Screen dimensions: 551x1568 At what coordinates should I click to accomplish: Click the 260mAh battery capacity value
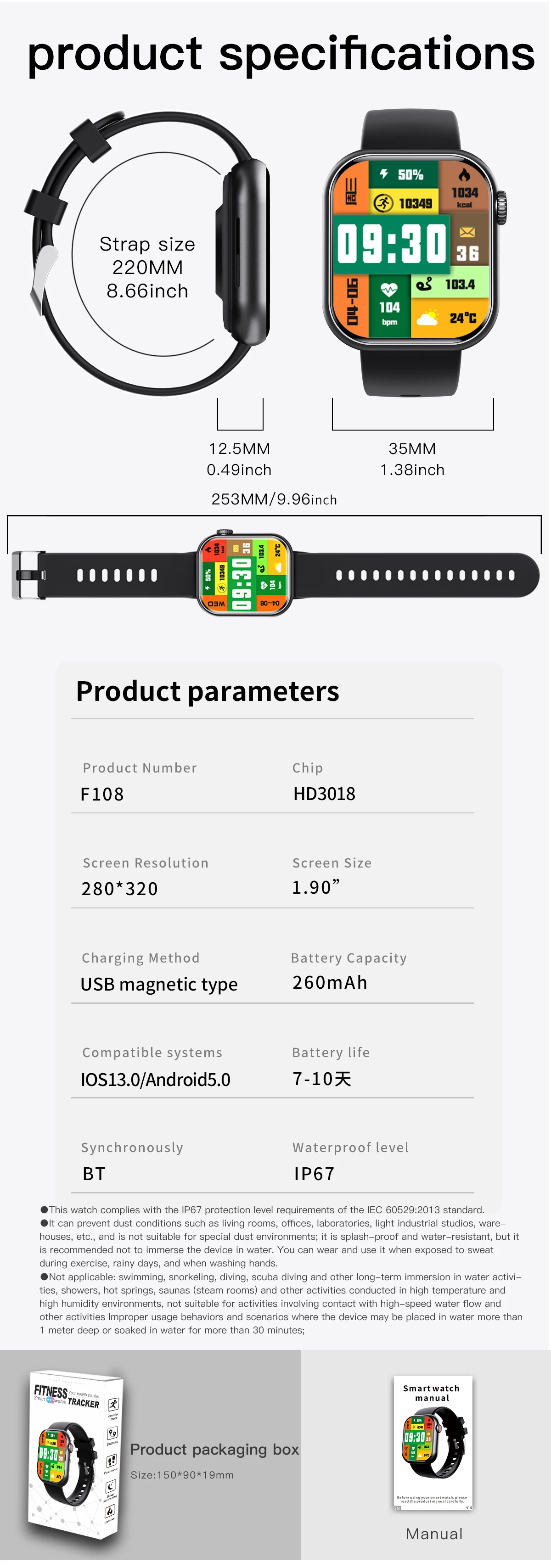click(329, 982)
